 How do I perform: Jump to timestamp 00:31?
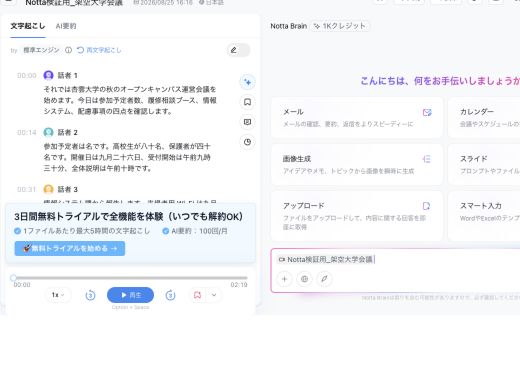[x=27, y=190]
